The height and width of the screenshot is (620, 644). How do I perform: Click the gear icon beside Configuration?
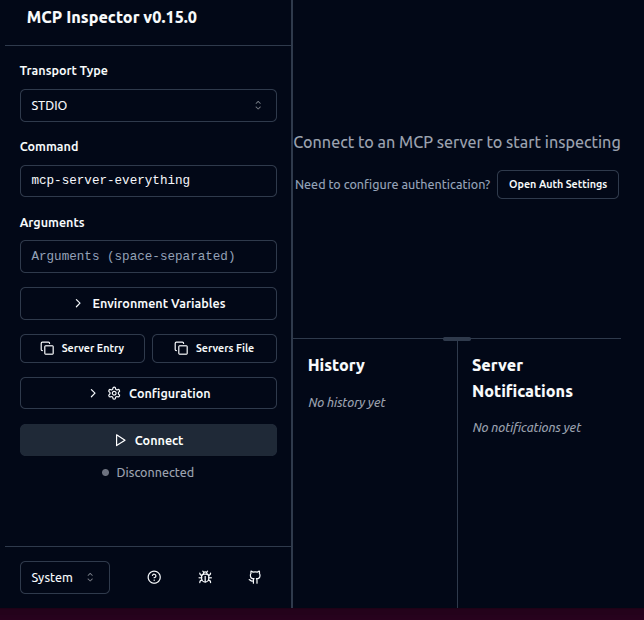click(x=114, y=393)
